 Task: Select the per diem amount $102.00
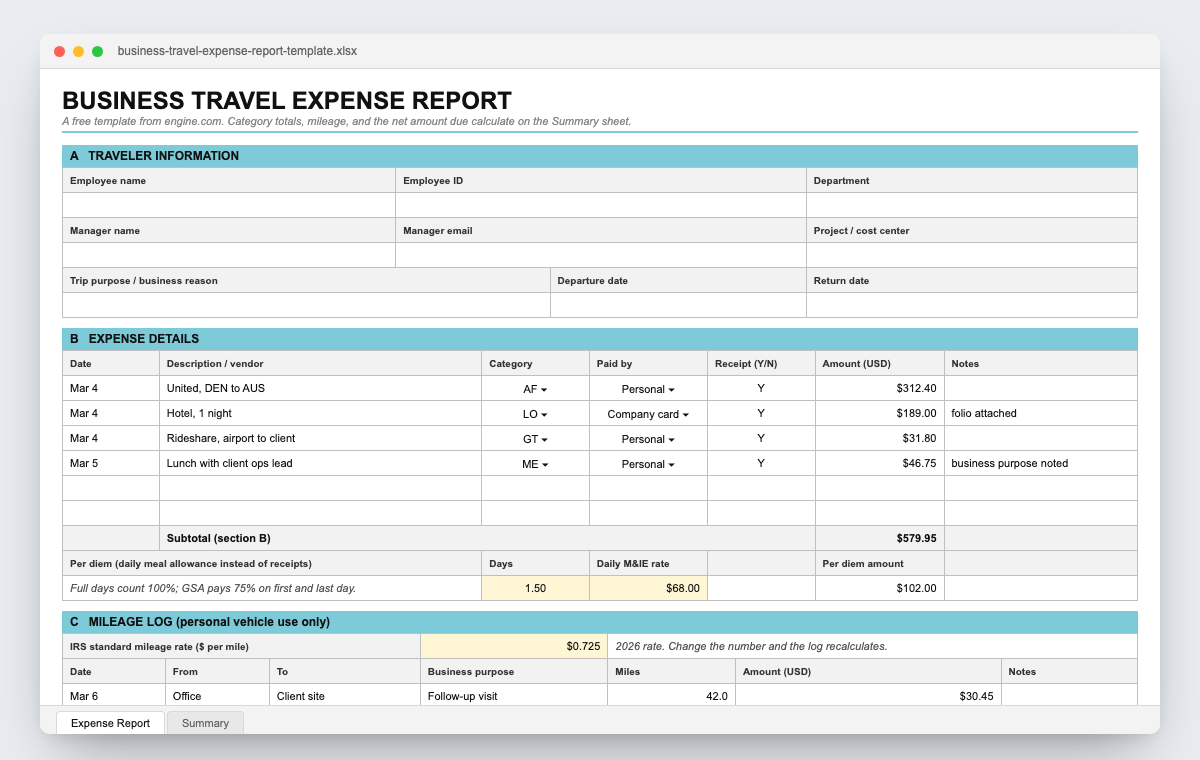click(x=880, y=588)
